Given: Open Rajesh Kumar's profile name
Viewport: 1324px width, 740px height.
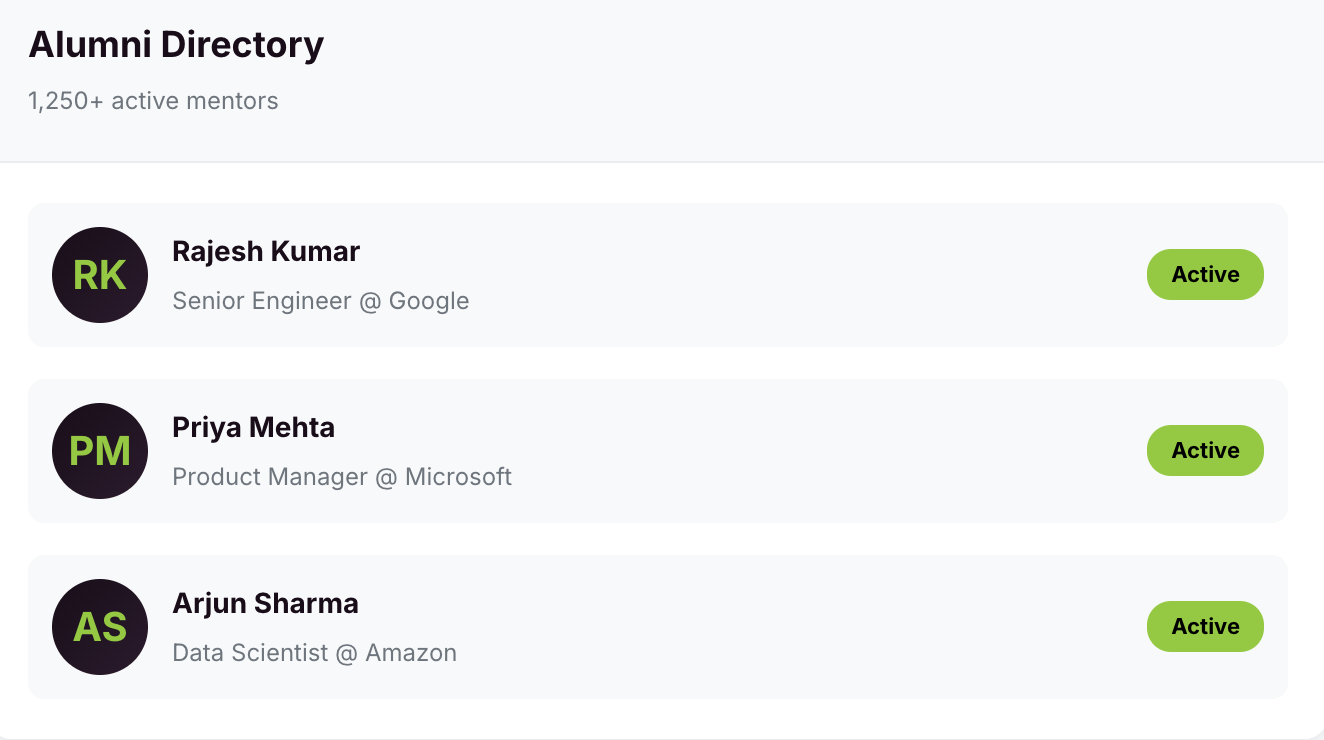Looking at the screenshot, I should click(266, 251).
